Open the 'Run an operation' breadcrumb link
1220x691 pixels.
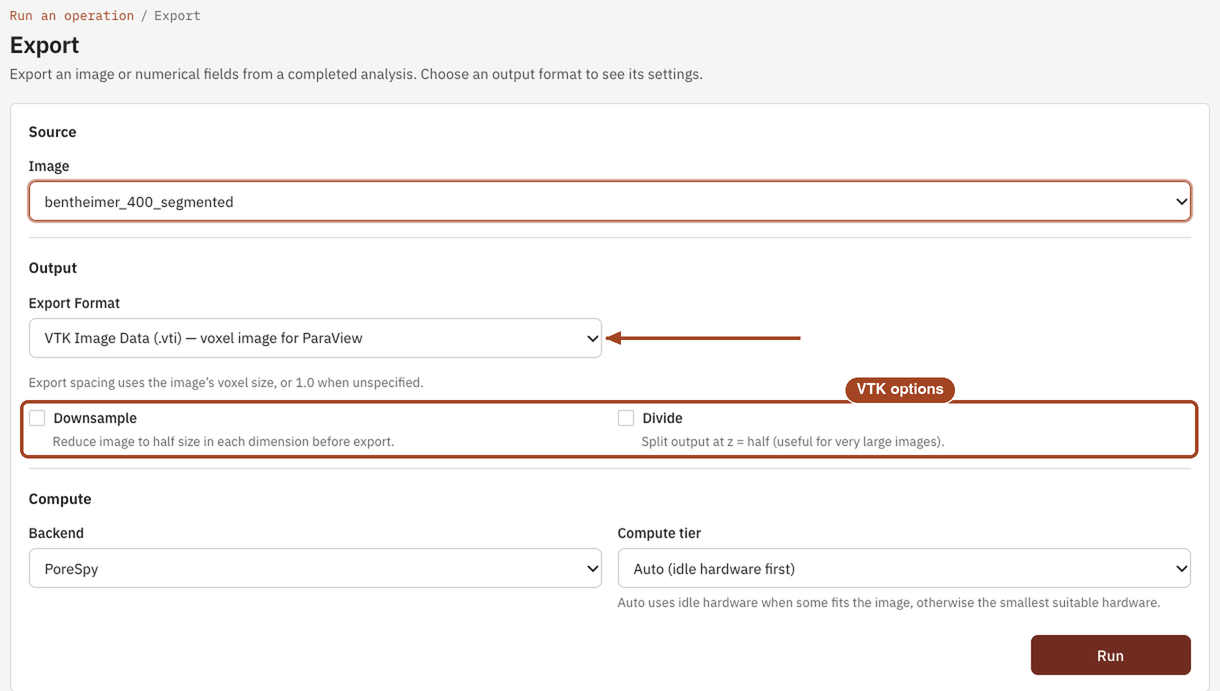(x=71, y=16)
